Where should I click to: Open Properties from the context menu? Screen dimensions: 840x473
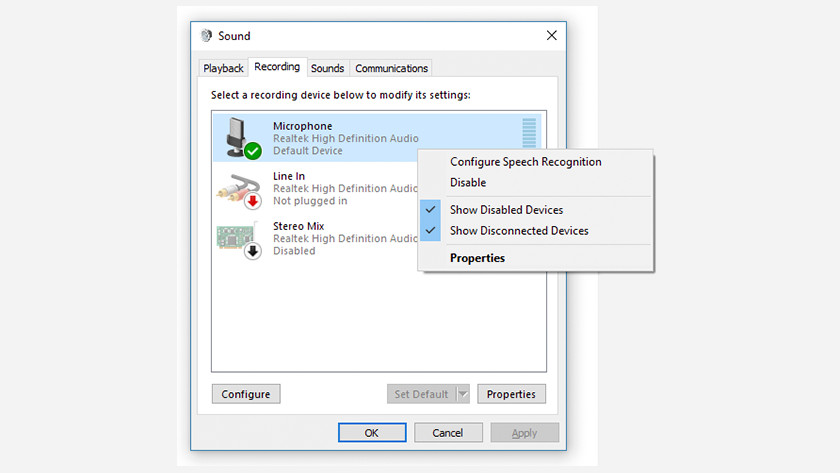(477, 258)
